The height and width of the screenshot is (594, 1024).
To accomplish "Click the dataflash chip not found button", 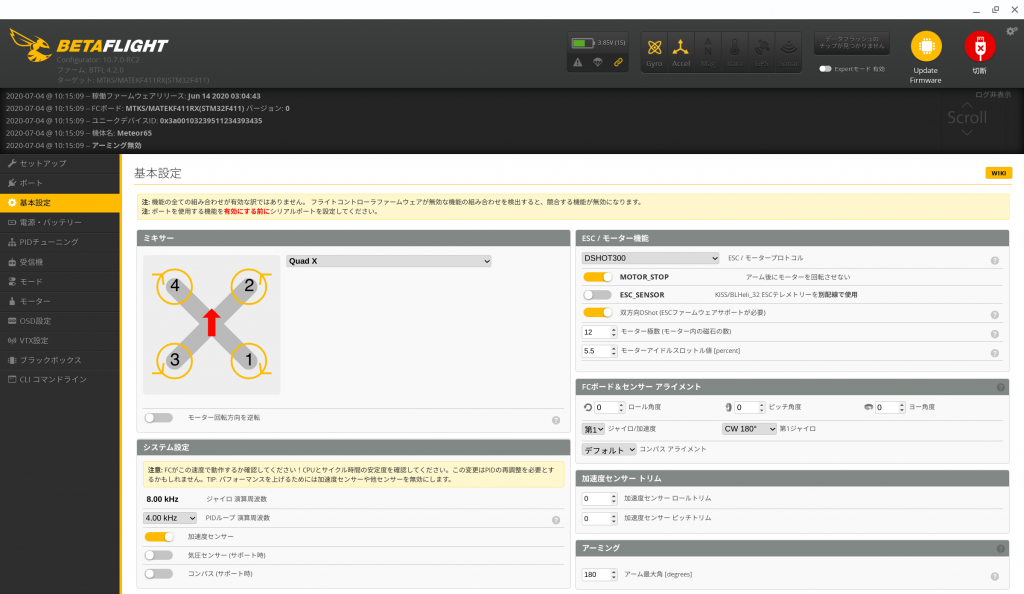I will pos(852,42).
